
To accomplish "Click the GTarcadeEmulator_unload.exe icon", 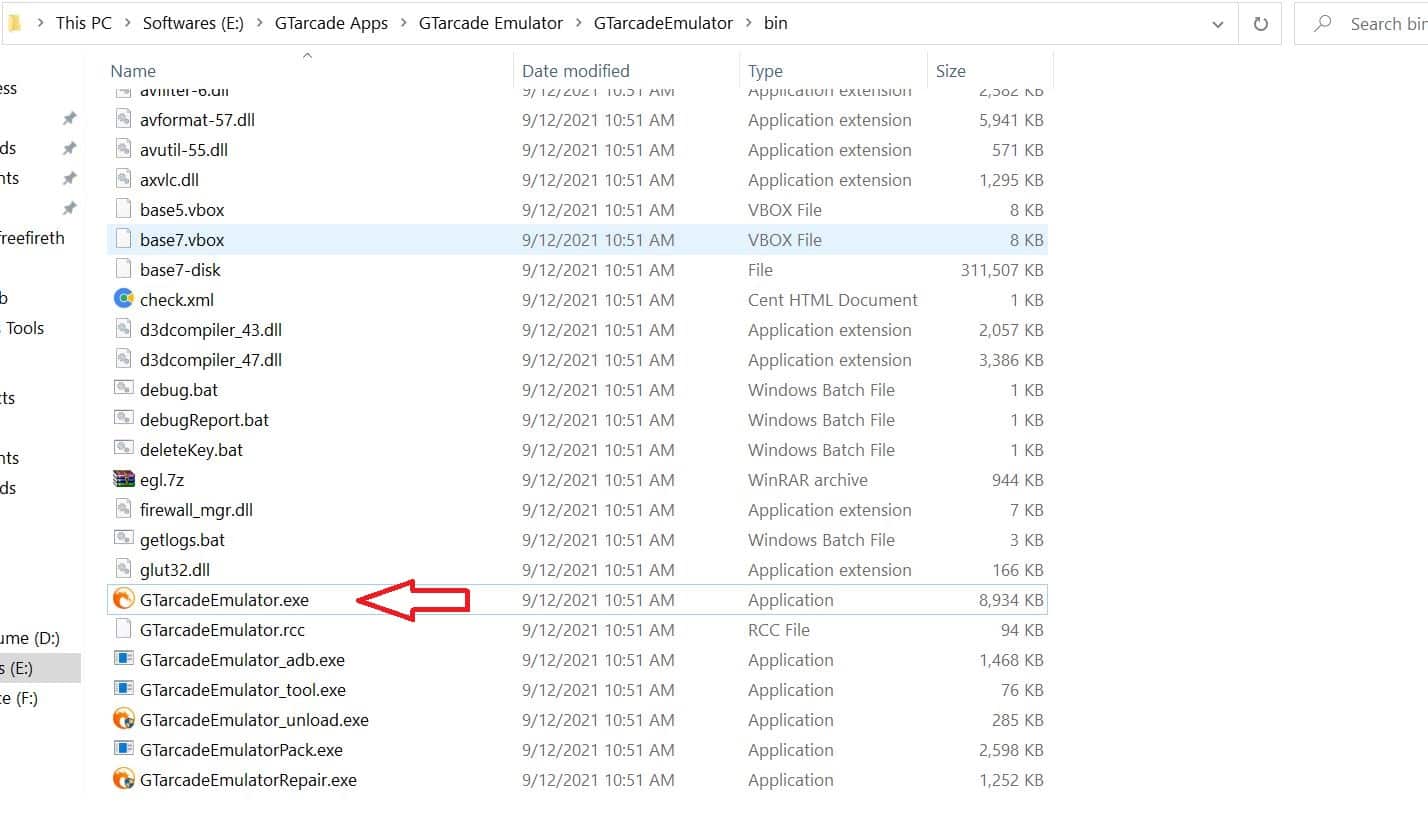I will coord(124,720).
